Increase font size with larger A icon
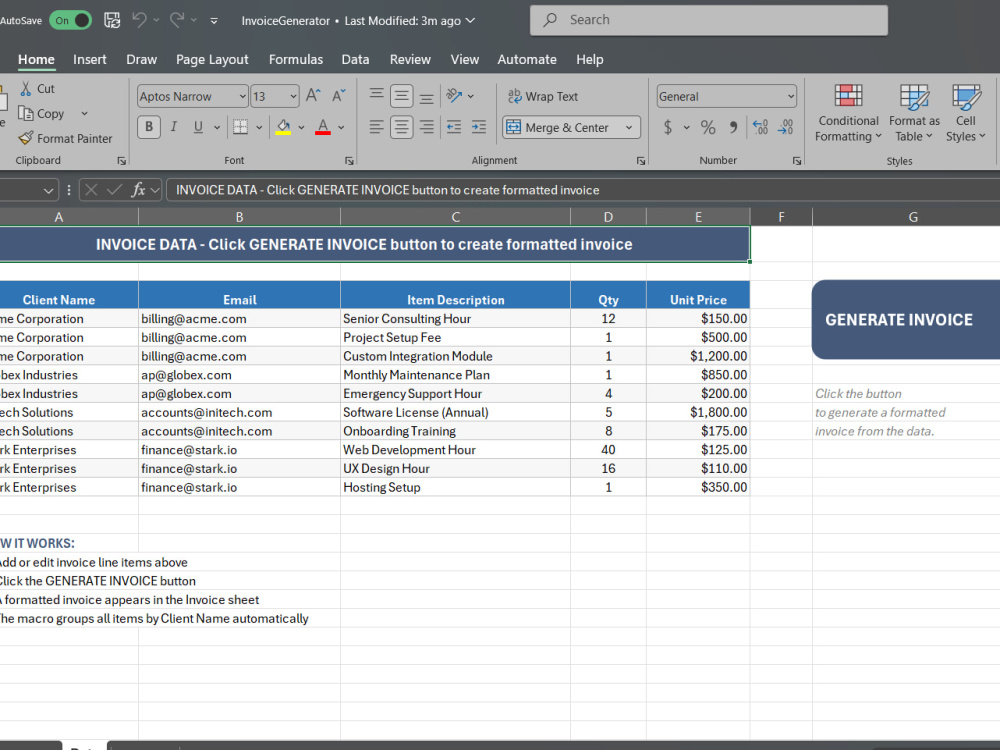The image size is (1000, 750). (x=313, y=96)
